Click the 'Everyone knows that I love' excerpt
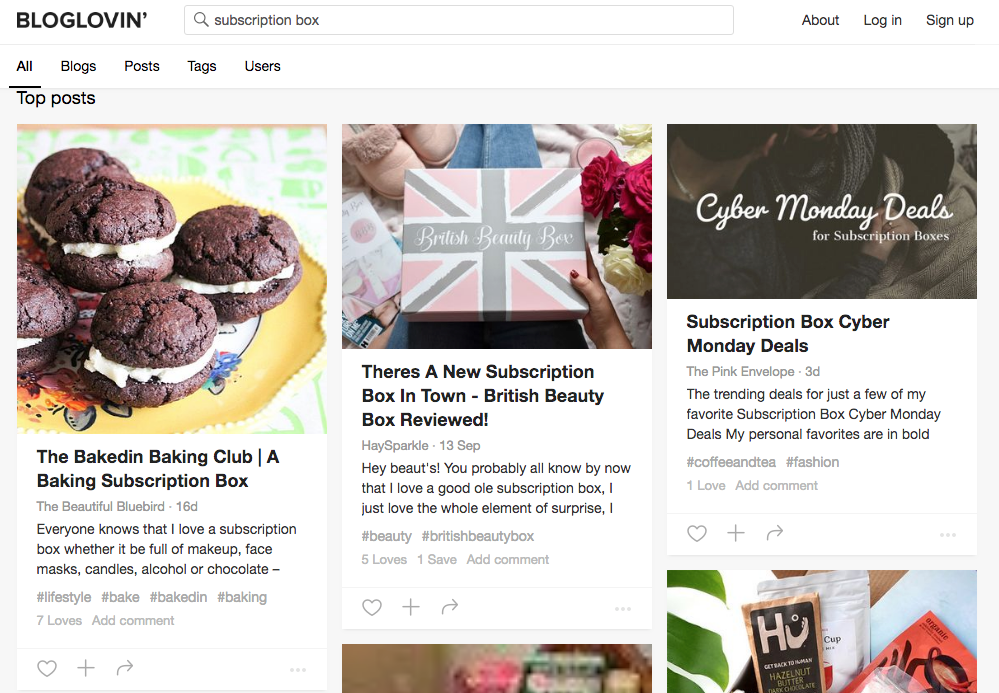The width and height of the screenshot is (999, 693). (166, 549)
